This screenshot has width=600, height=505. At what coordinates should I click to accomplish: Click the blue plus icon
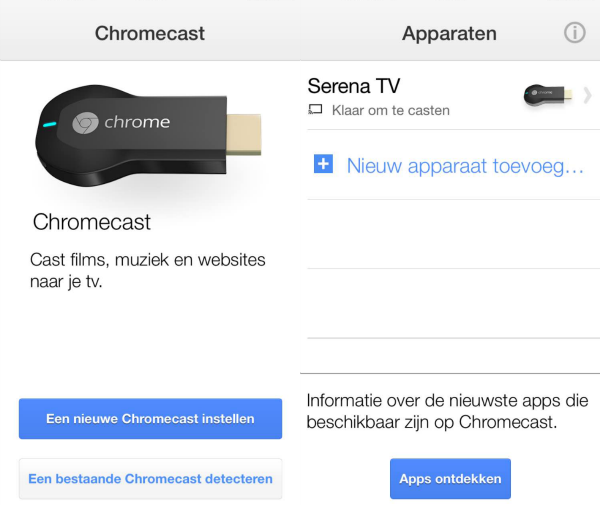323,164
